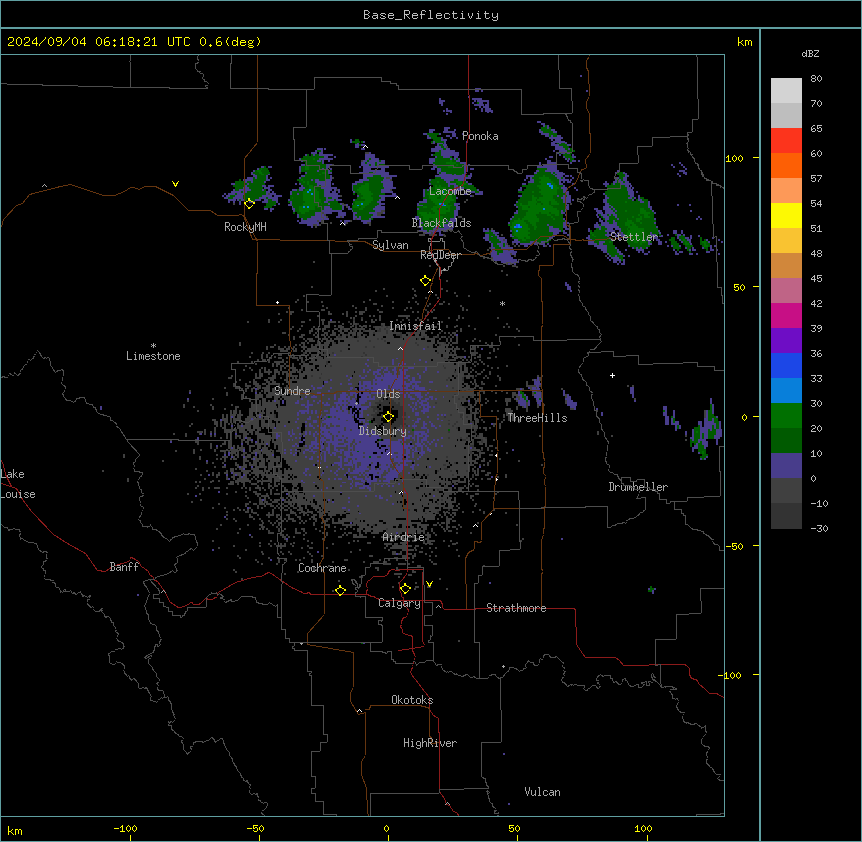Screen dimensions: 862x842
Task: Click the radar site diamond between Olds and Didsbury
Action: tap(388, 417)
